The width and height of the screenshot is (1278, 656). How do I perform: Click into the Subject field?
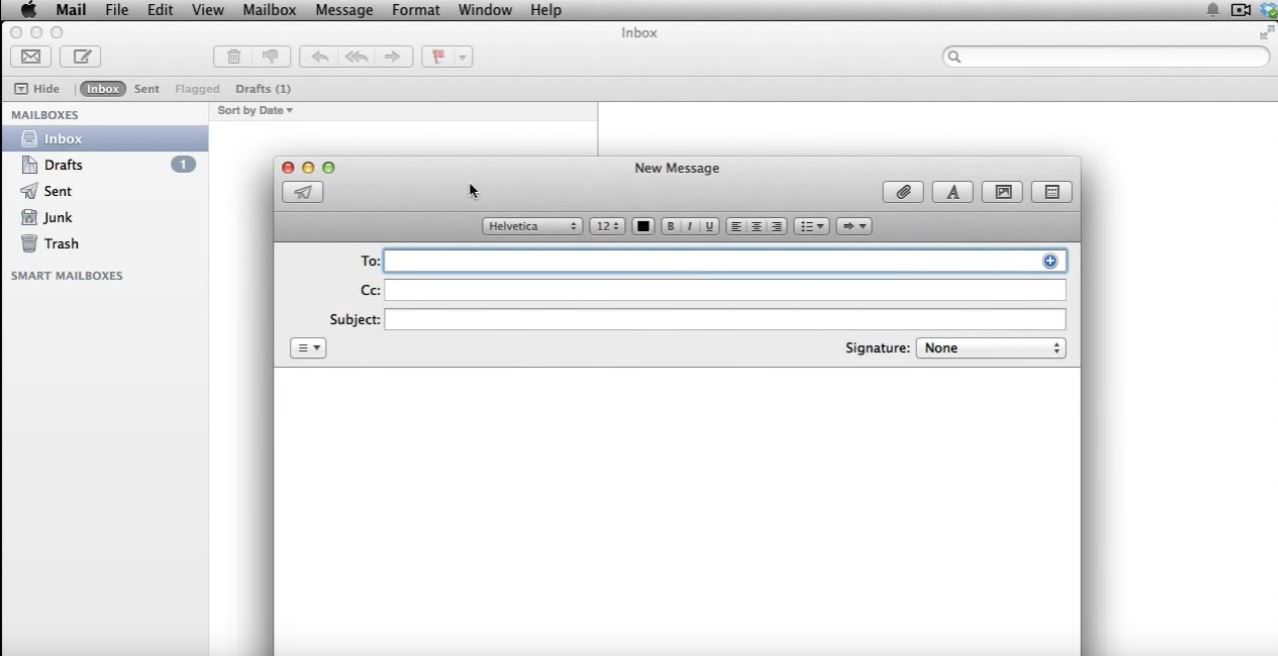[725, 320]
